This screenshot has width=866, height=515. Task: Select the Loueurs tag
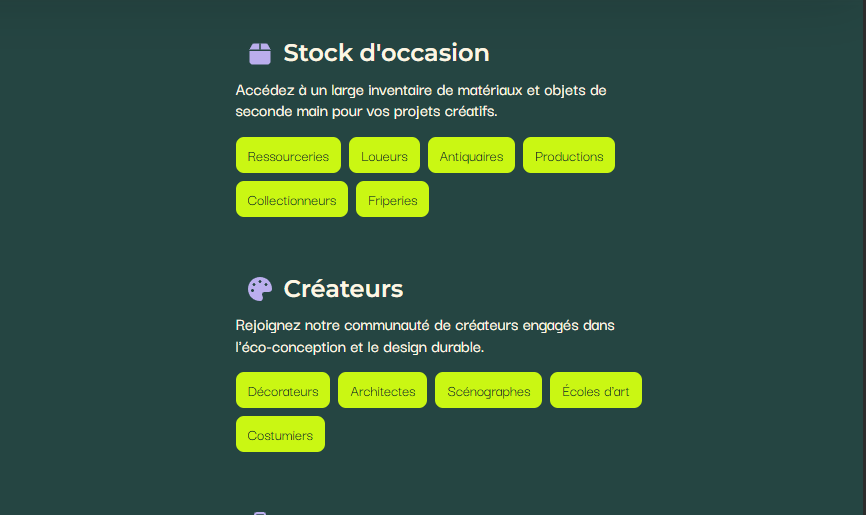pos(384,155)
